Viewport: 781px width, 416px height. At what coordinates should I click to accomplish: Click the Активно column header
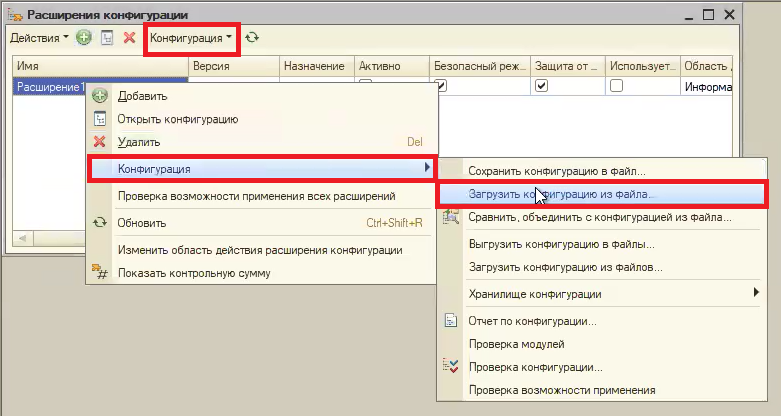tap(392, 66)
